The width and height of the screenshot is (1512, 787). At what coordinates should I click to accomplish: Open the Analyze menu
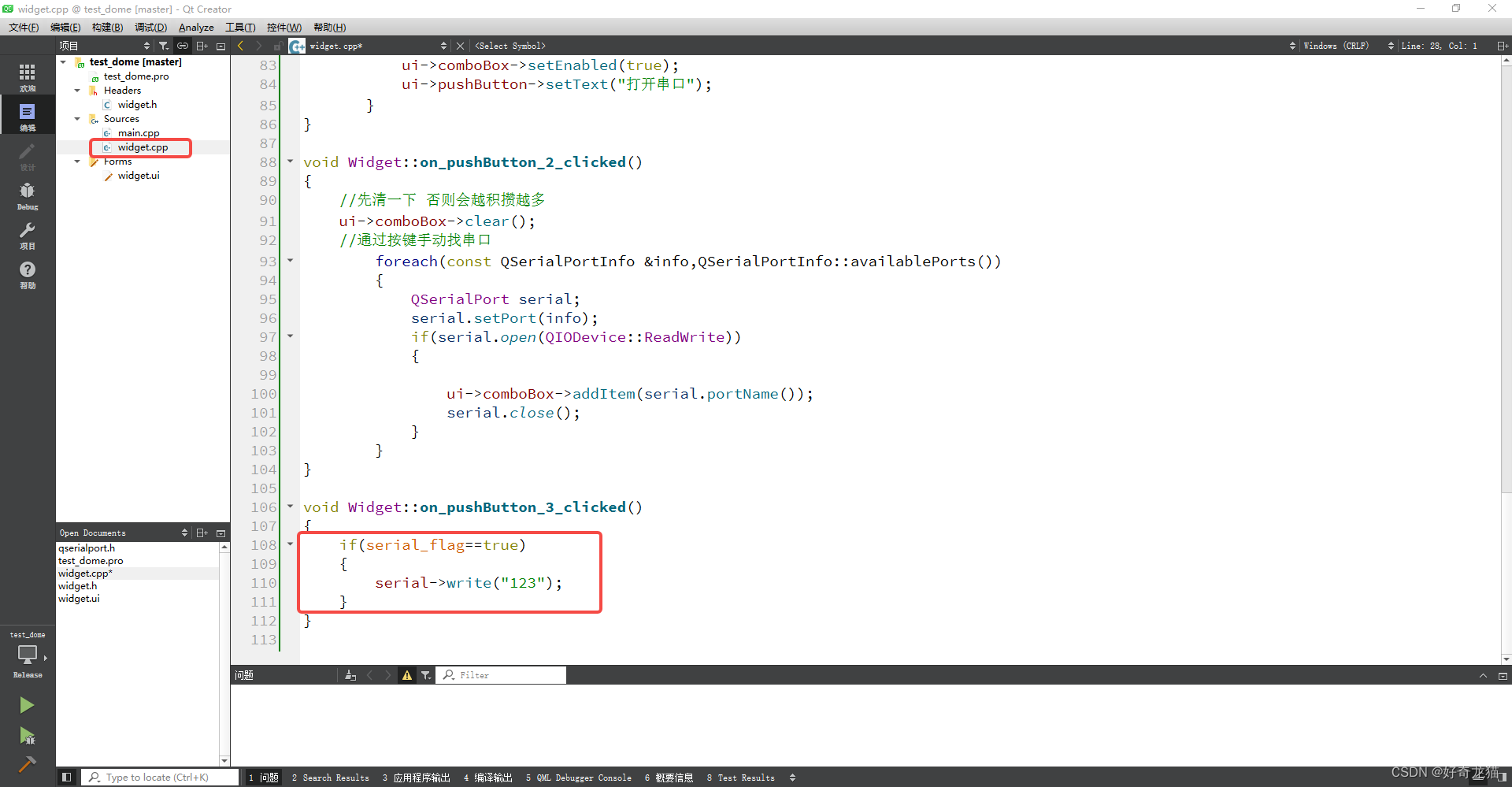click(196, 28)
